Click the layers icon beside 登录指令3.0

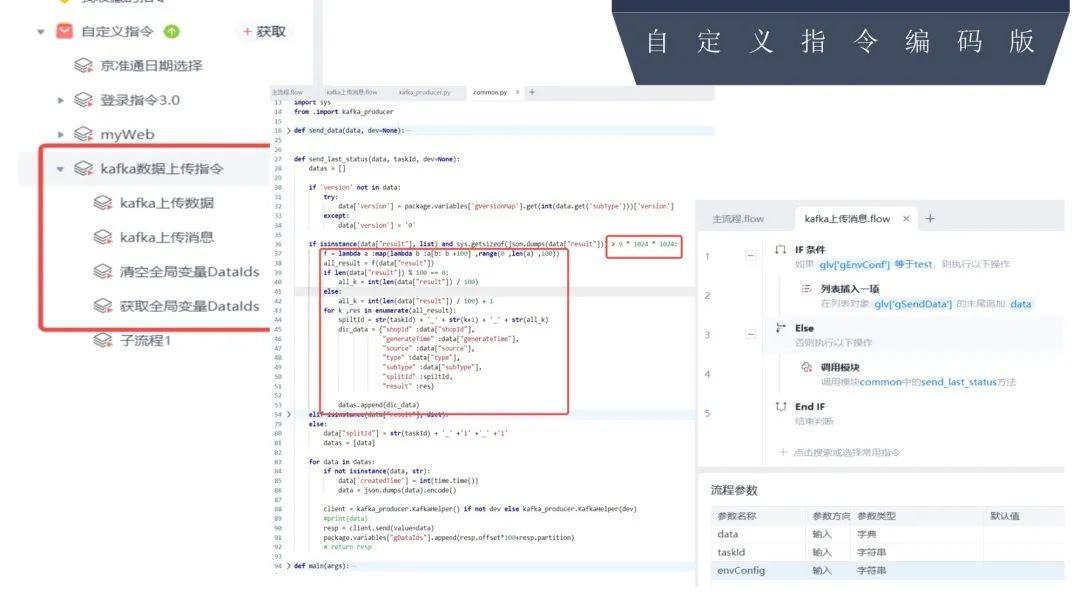pyautogui.click(x=83, y=100)
